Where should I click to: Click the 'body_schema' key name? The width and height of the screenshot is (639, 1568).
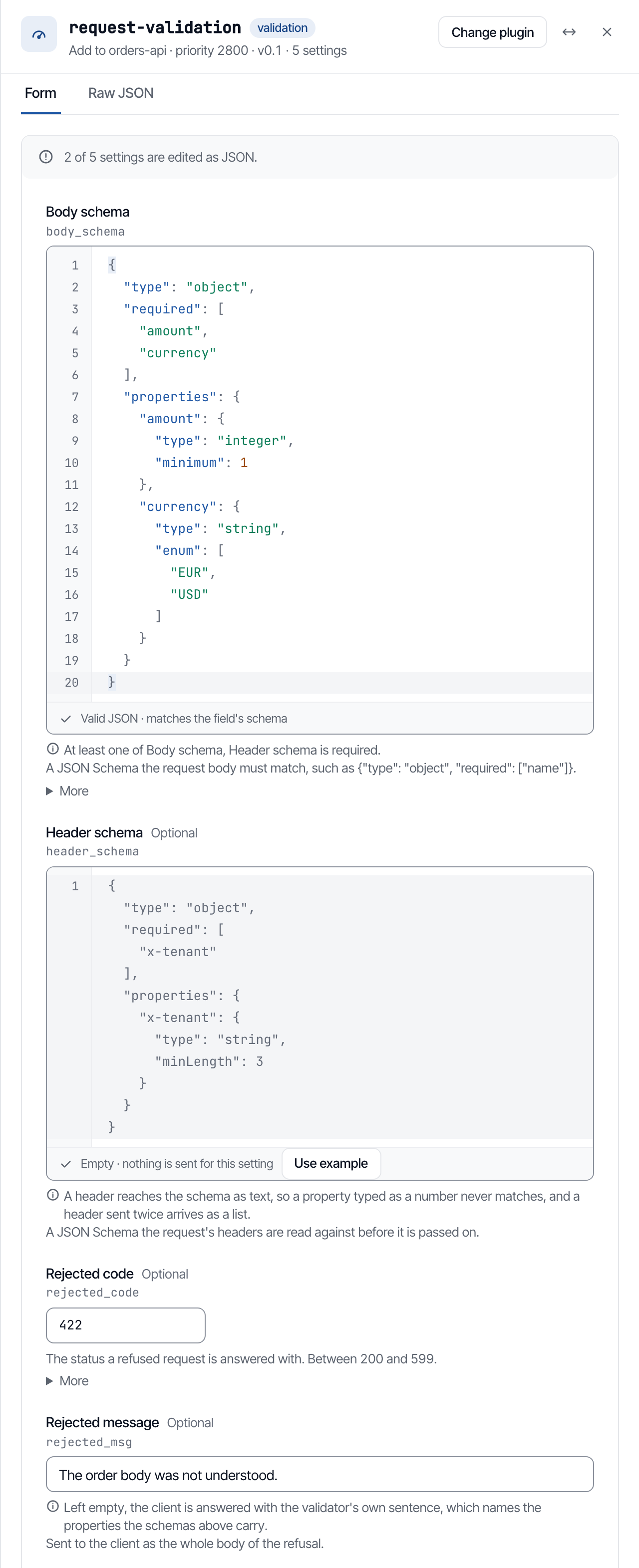(85, 232)
